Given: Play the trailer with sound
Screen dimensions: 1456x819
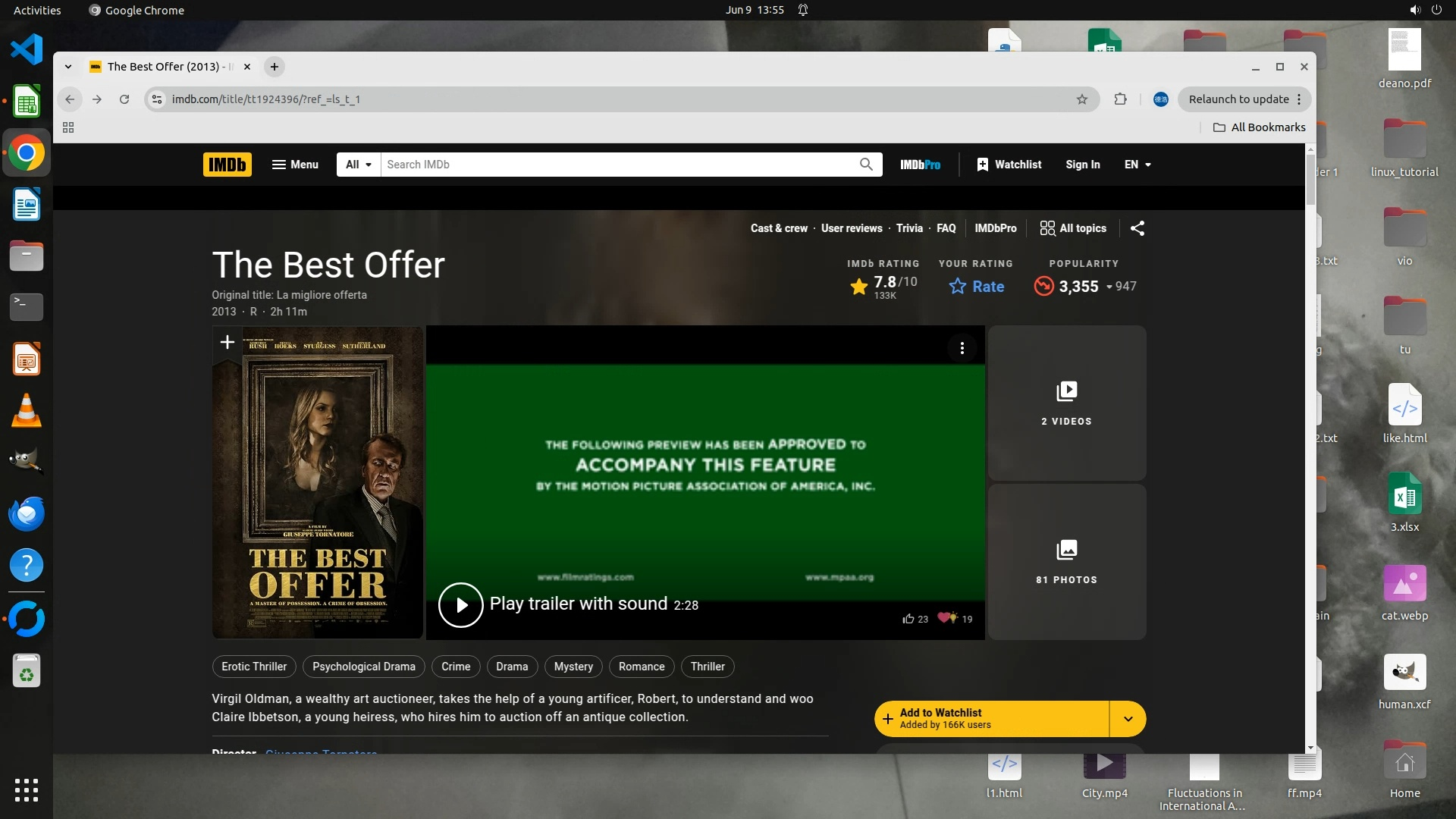Looking at the screenshot, I should (460, 604).
